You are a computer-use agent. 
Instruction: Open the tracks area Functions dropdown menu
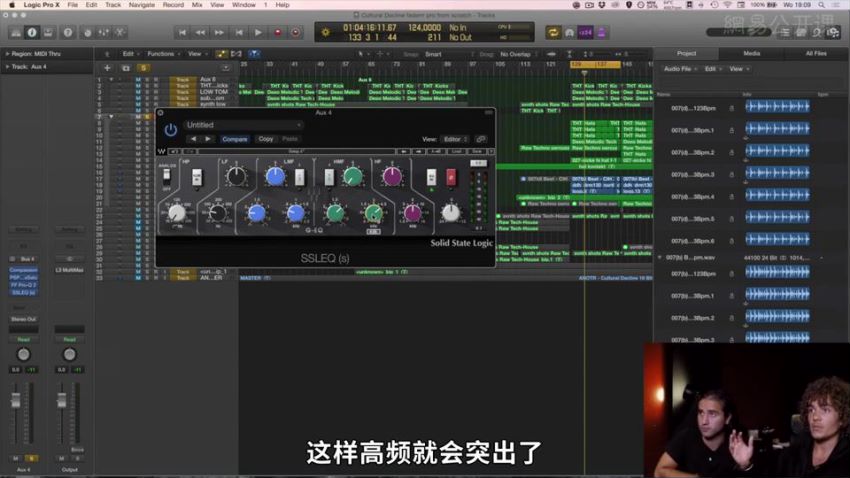click(x=164, y=54)
